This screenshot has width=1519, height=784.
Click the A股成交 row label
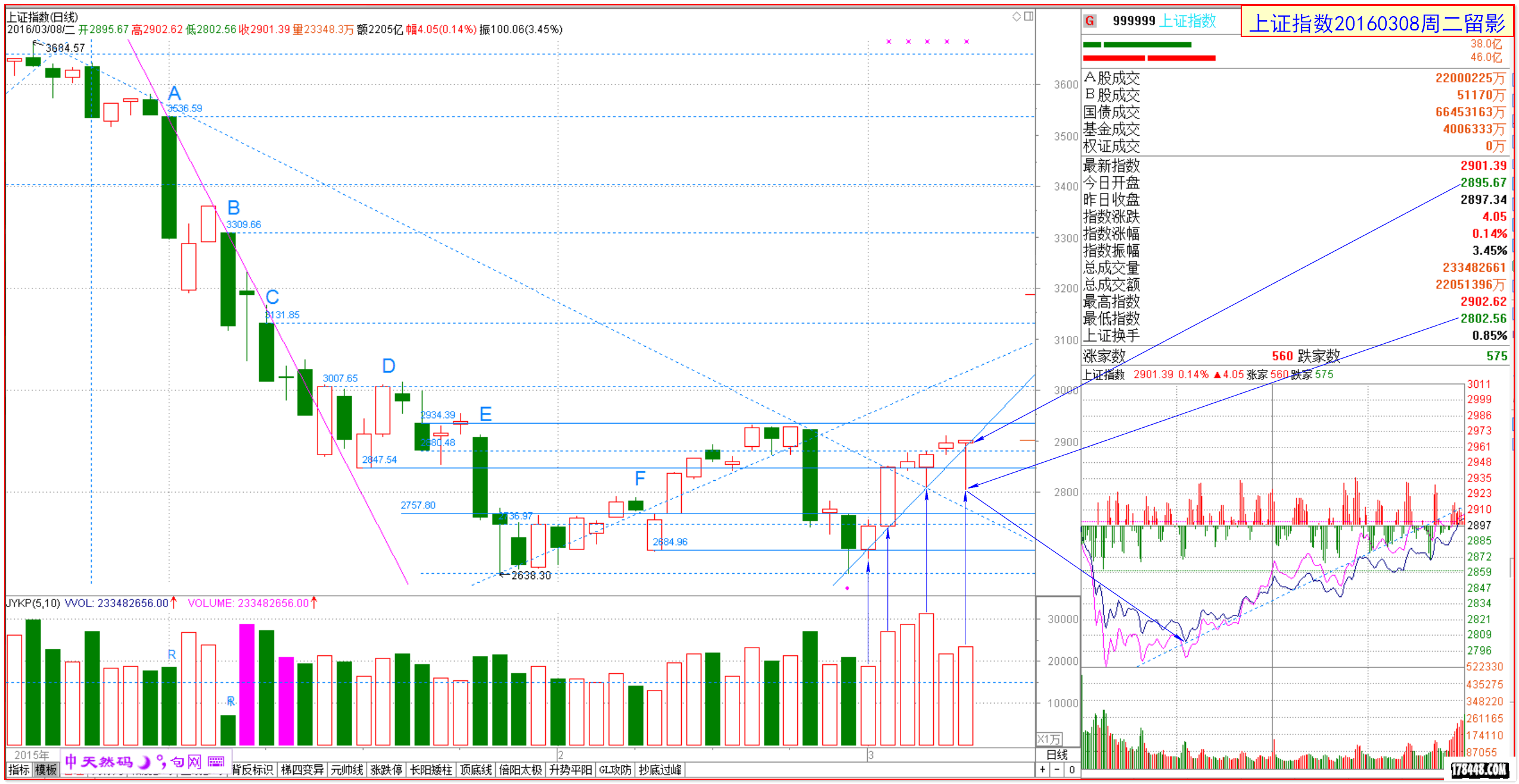click(x=1111, y=78)
